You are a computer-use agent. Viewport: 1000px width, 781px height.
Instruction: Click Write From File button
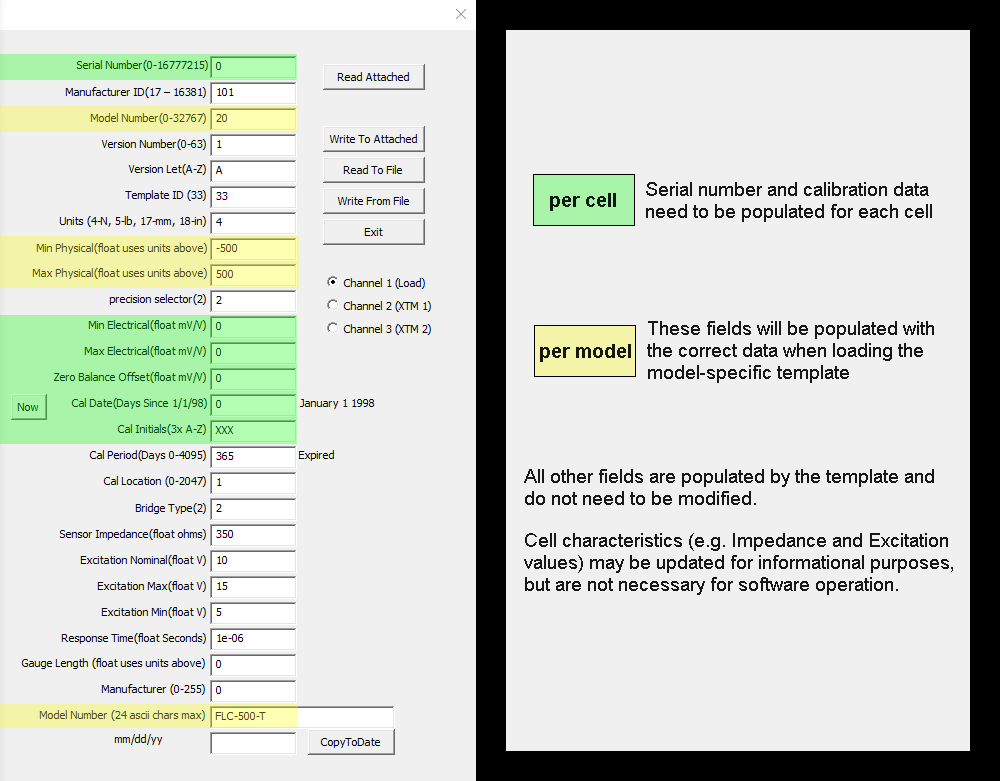tap(373, 201)
